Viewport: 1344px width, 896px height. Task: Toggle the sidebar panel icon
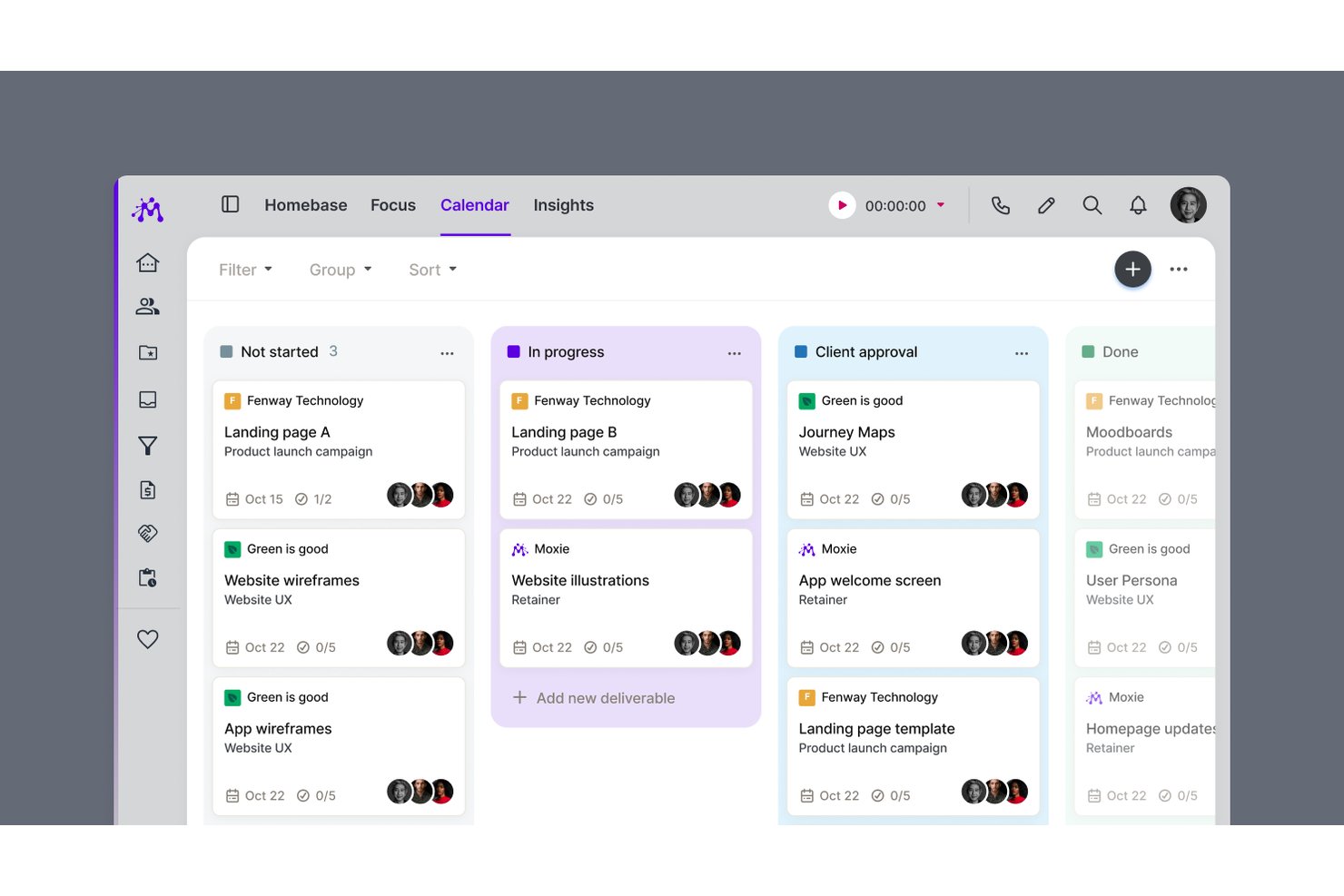(231, 204)
